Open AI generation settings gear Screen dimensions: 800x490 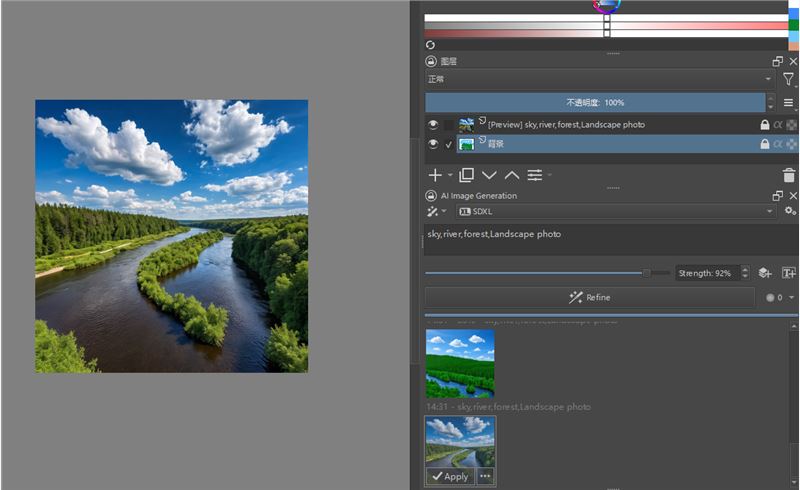click(790, 211)
